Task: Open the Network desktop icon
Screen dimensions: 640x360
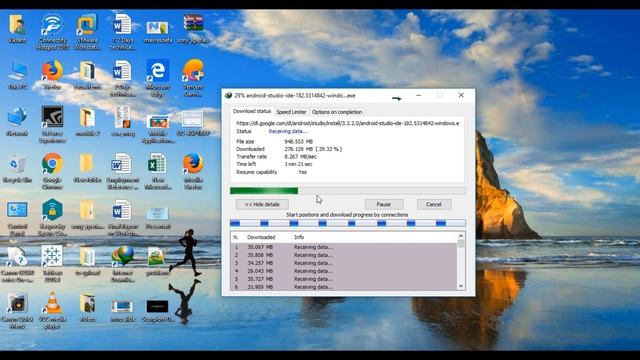Action: click(17, 122)
